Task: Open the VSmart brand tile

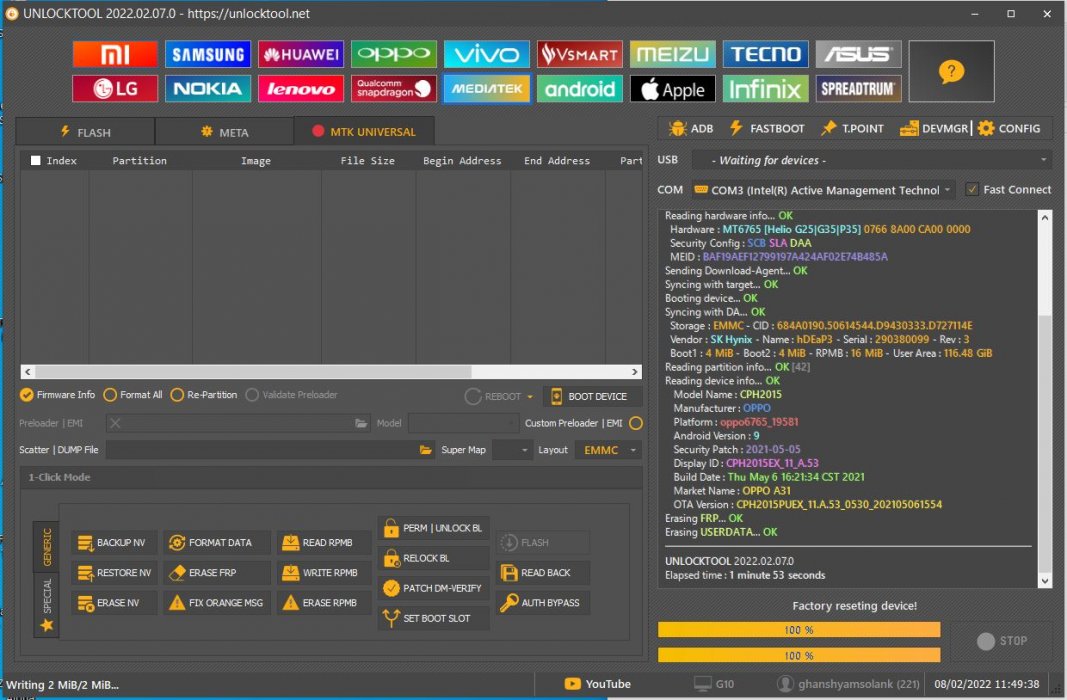Action: click(x=579, y=54)
